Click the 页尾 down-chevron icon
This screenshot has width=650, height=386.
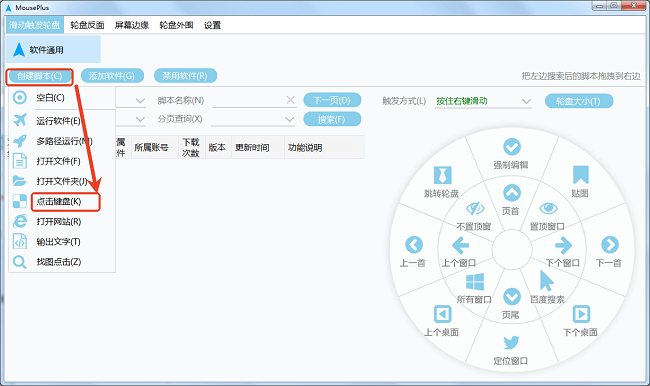pos(512,297)
